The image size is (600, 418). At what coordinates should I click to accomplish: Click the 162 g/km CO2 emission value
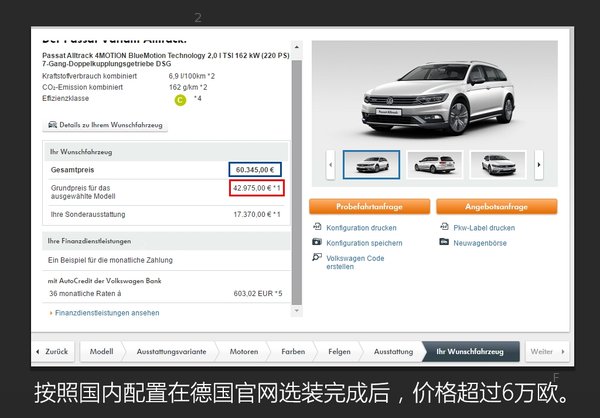(188, 87)
